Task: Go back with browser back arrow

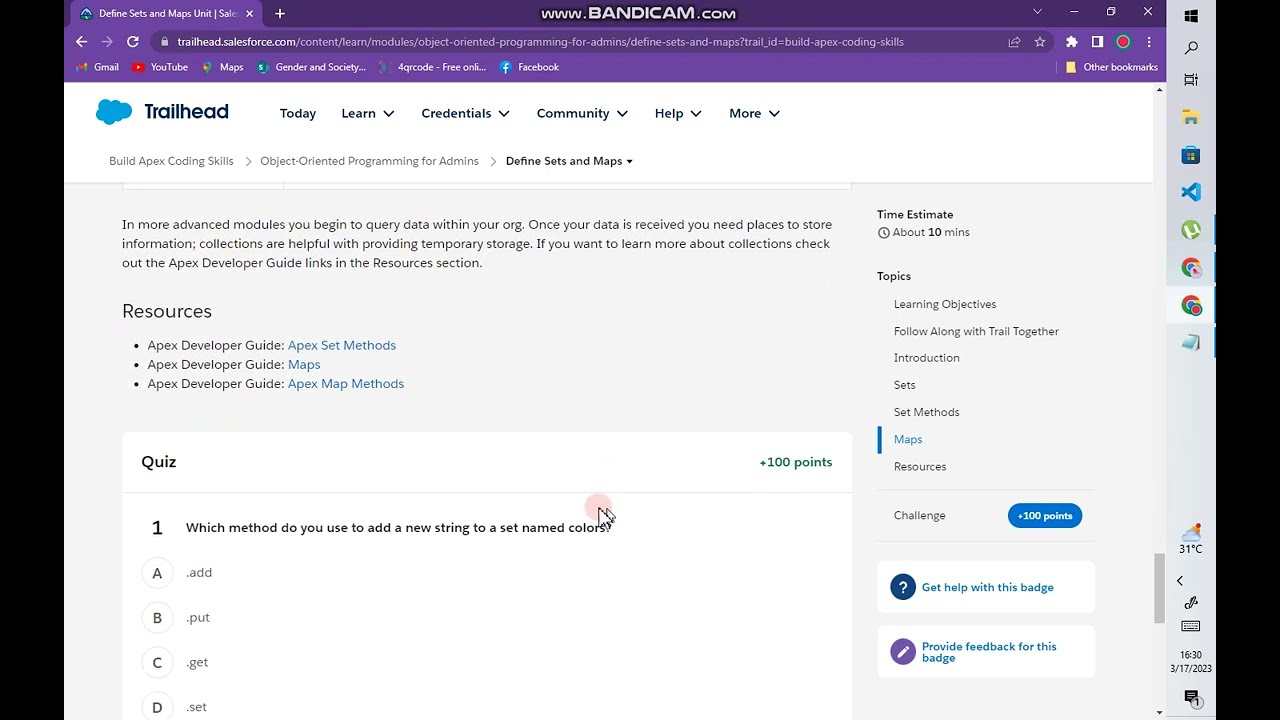Action: click(81, 42)
